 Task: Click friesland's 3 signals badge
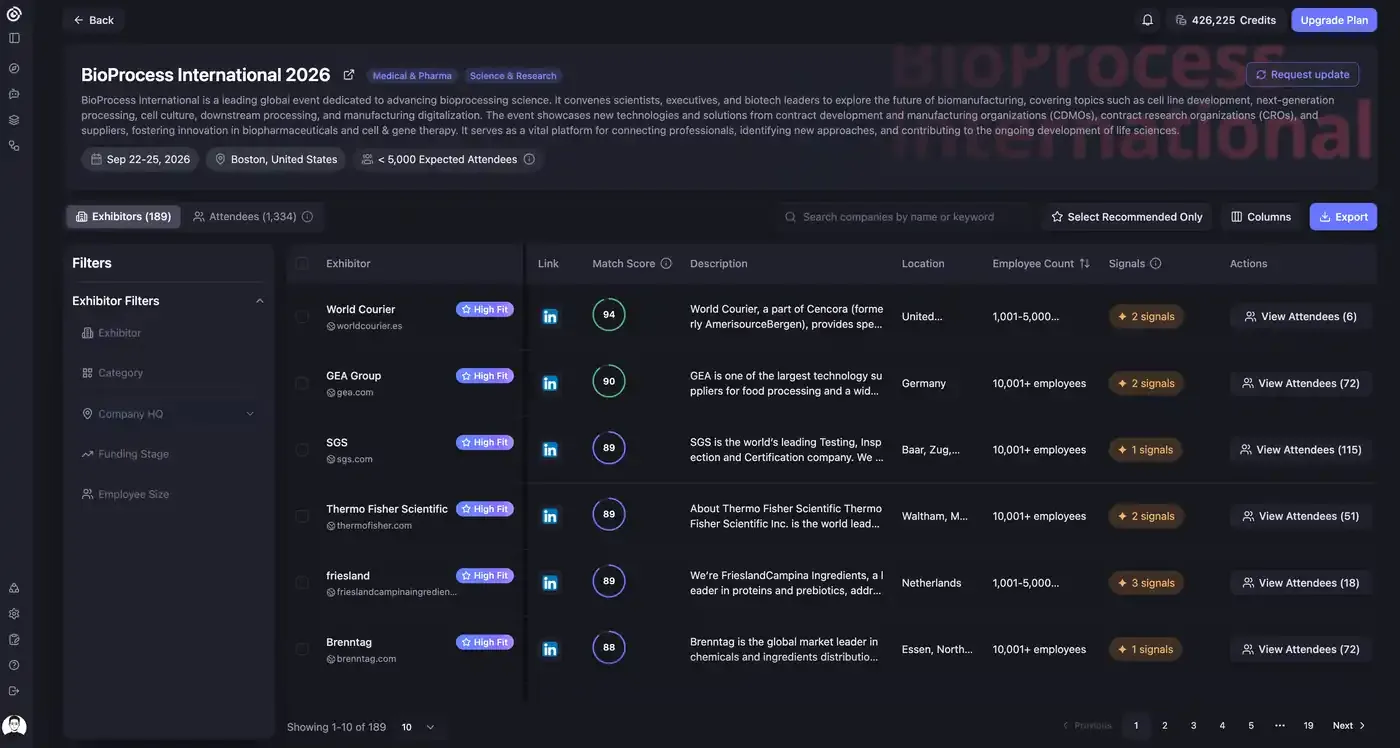[1145, 583]
